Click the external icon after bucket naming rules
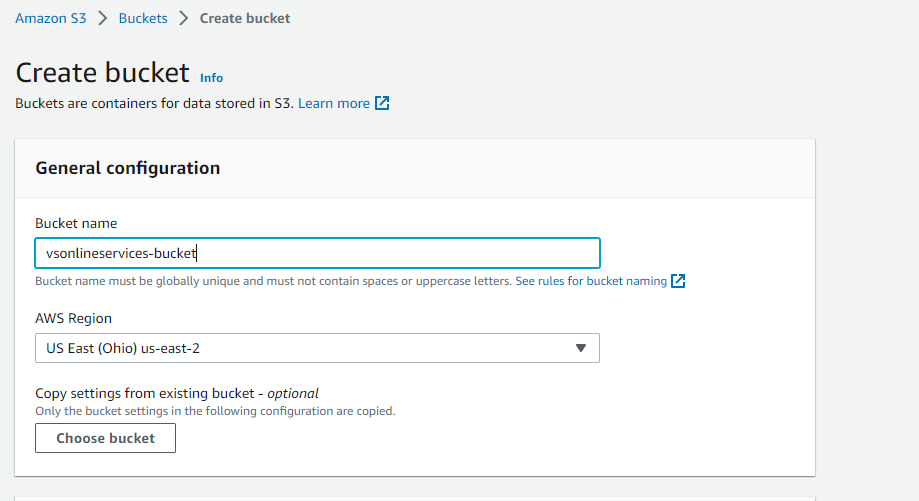 (678, 281)
